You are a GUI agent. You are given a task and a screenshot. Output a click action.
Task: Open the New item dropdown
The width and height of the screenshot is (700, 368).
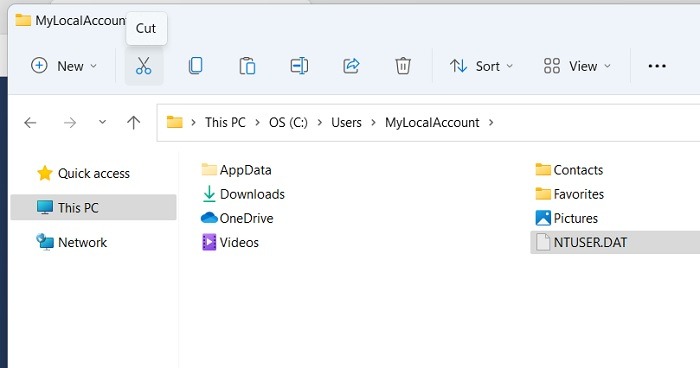click(64, 66)
